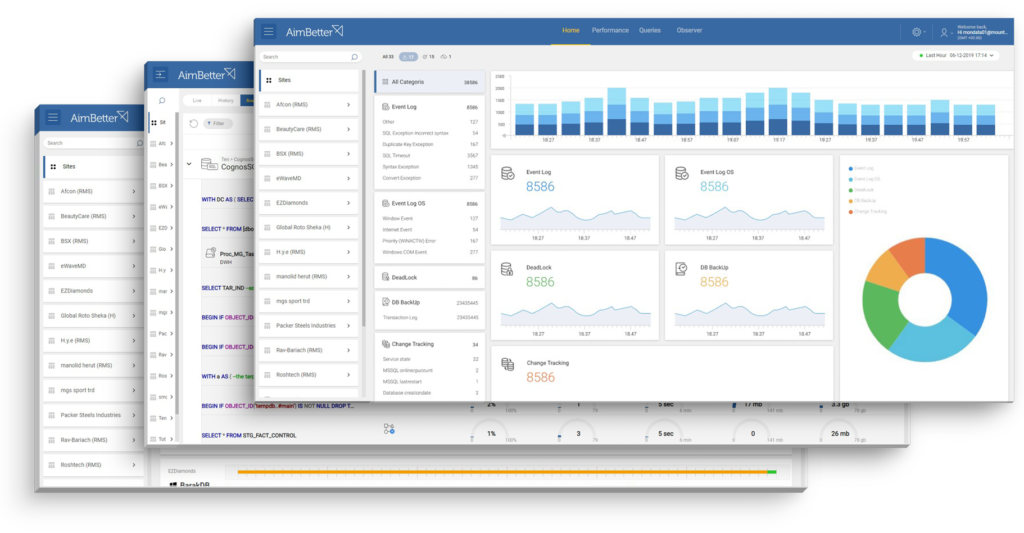This screenshot has width=1024, height=533.
Task: Click Event Log OS card database icon
Action: tap(681, 174)
